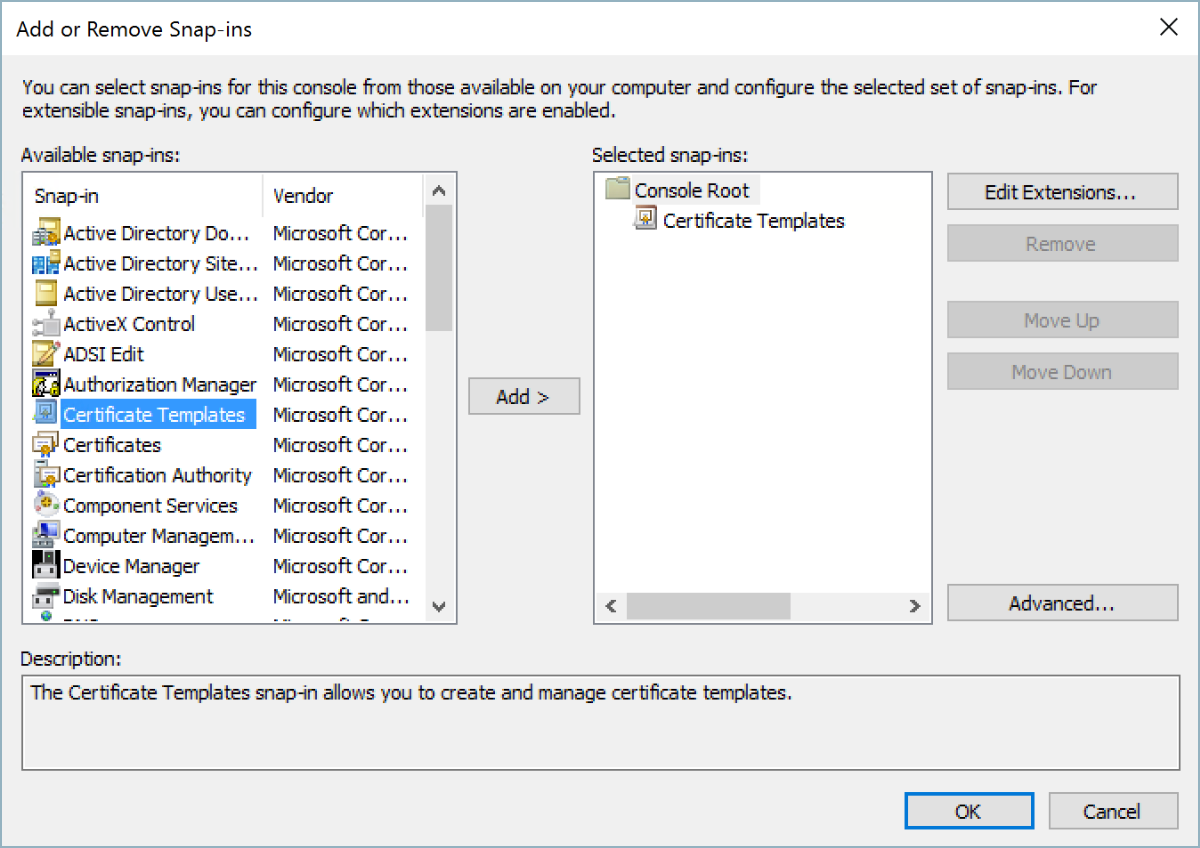Click available list scroll up arrow

(439, 189)
